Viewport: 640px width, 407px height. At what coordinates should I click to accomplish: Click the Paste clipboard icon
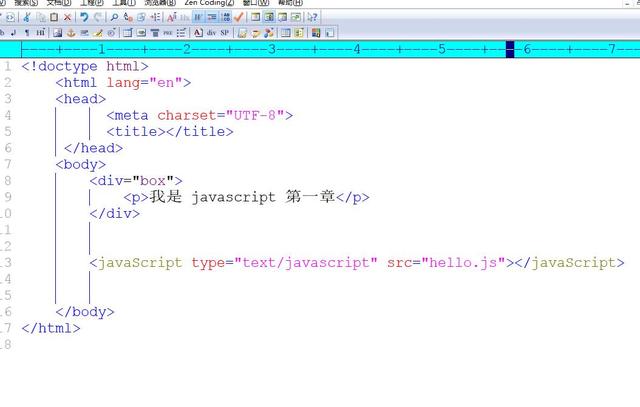pos(54,17)
